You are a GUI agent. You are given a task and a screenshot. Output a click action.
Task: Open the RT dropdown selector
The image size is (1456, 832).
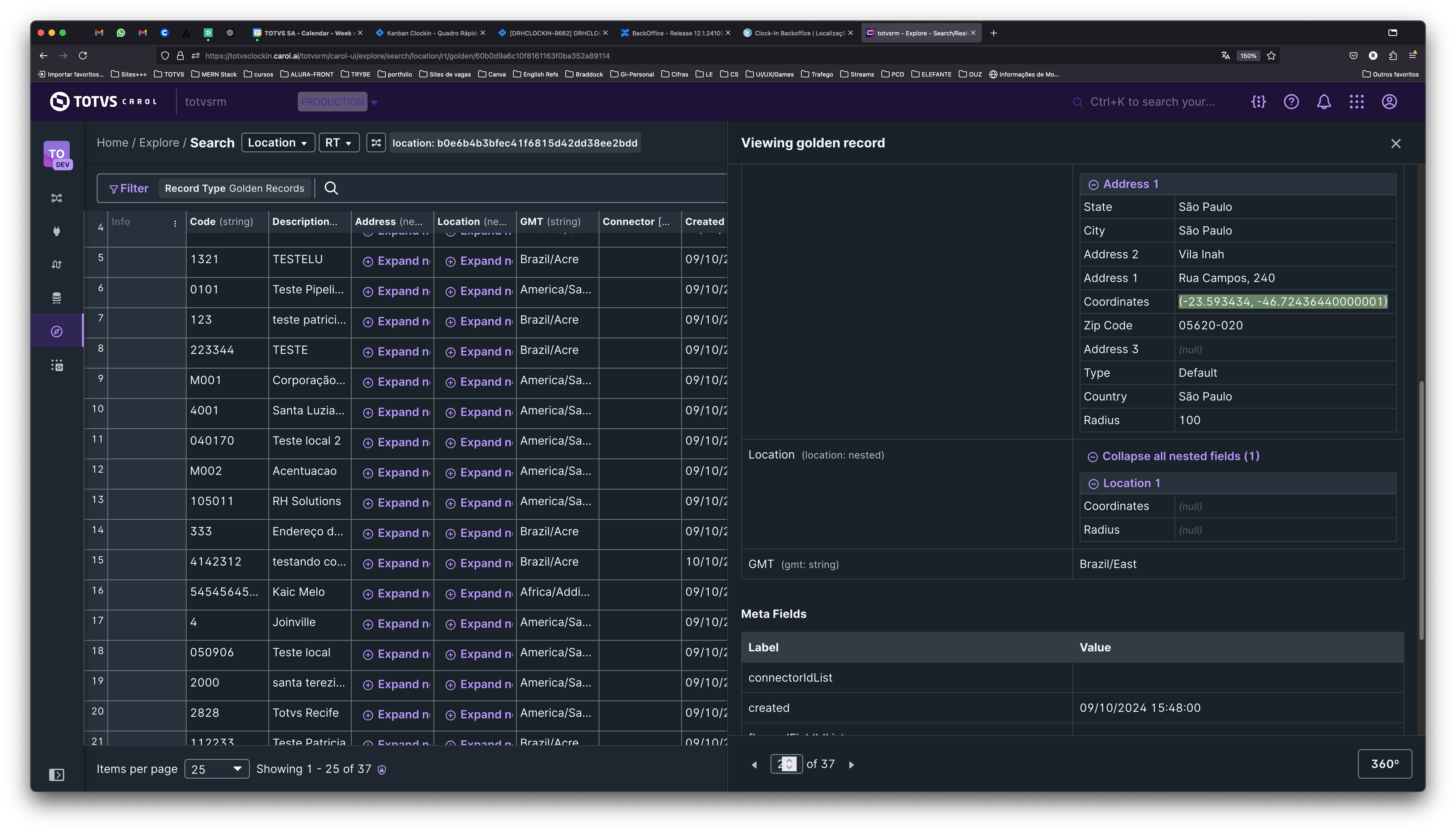coord(338,143)
